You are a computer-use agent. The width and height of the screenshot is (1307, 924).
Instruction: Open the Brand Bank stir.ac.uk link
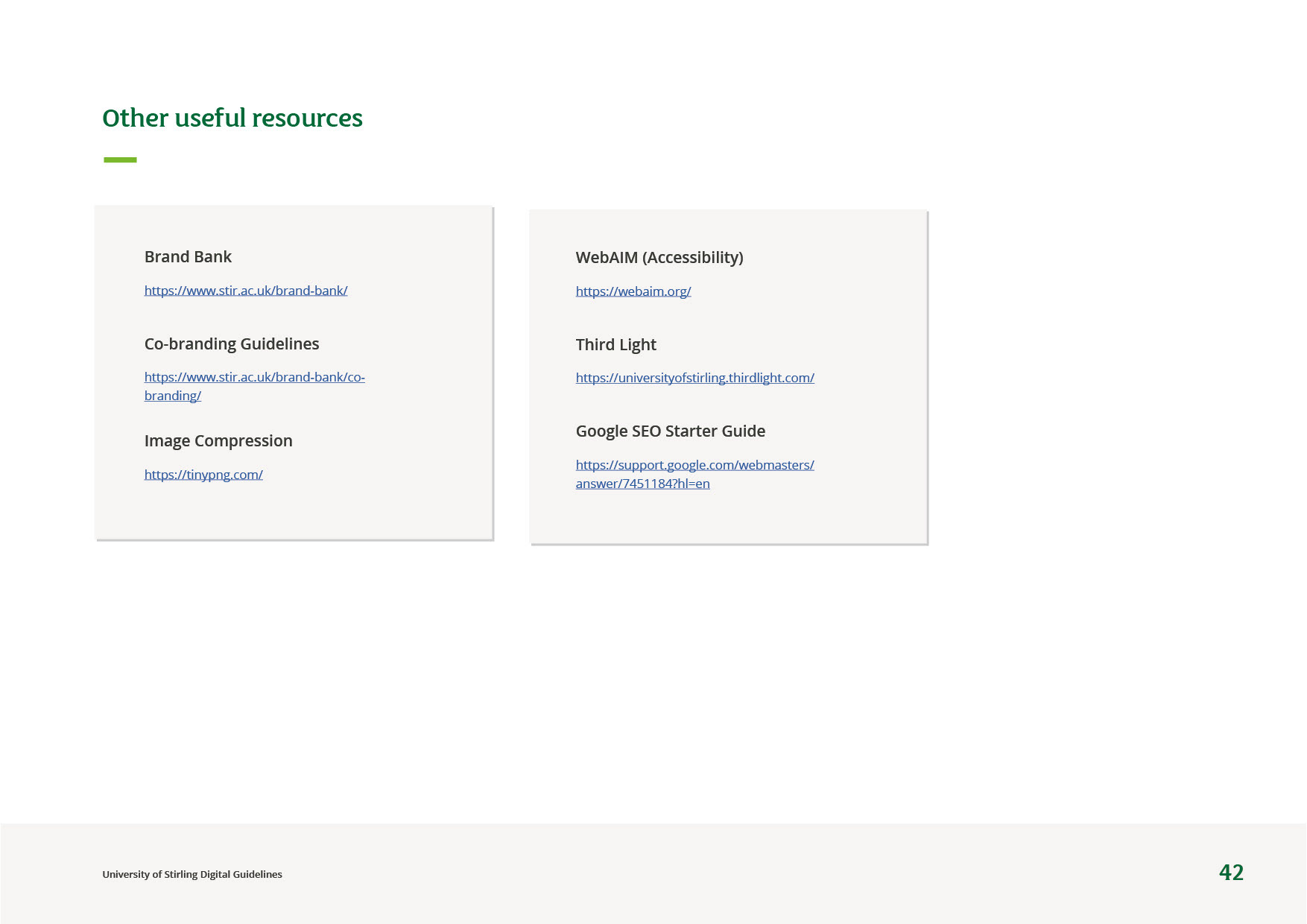(246, 291)
